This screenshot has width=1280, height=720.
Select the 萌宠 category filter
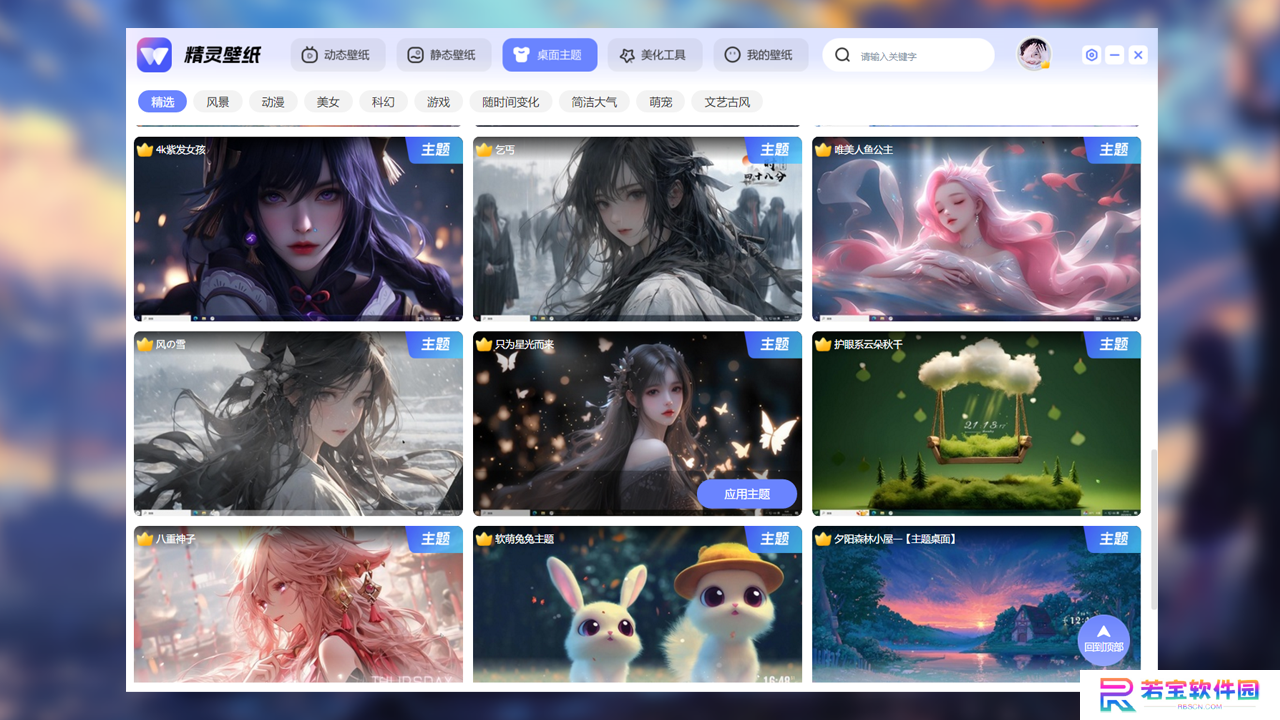point(661,102)
